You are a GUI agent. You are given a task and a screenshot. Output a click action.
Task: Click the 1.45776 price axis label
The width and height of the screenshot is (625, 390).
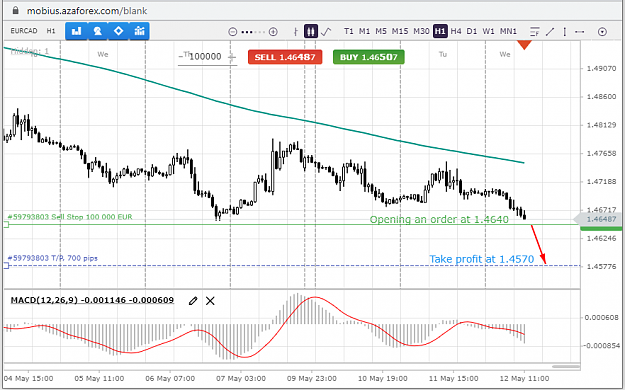pyautogui.click(x=601, y=266)
